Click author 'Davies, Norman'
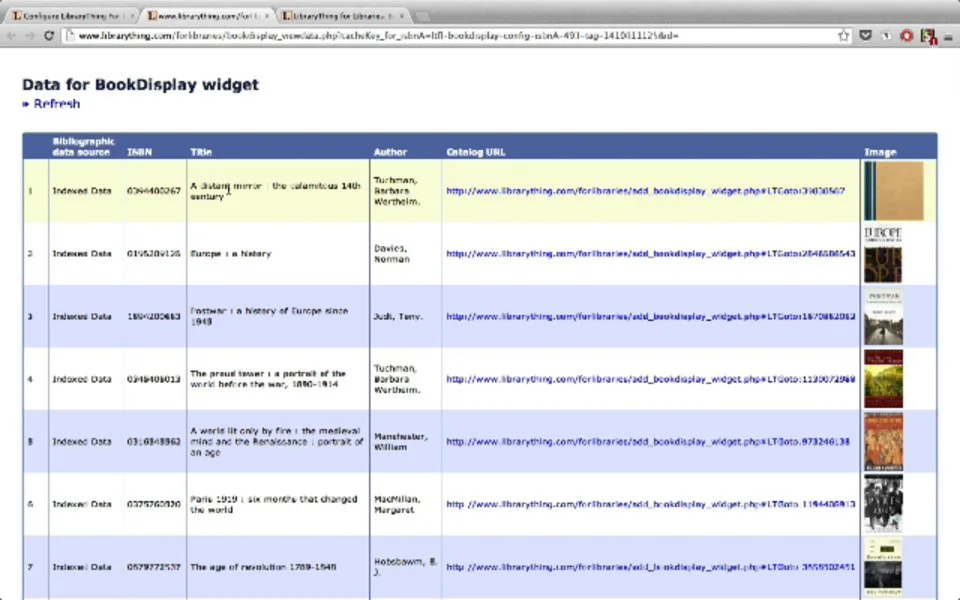The image size is (960, 600). coord(392,253)
